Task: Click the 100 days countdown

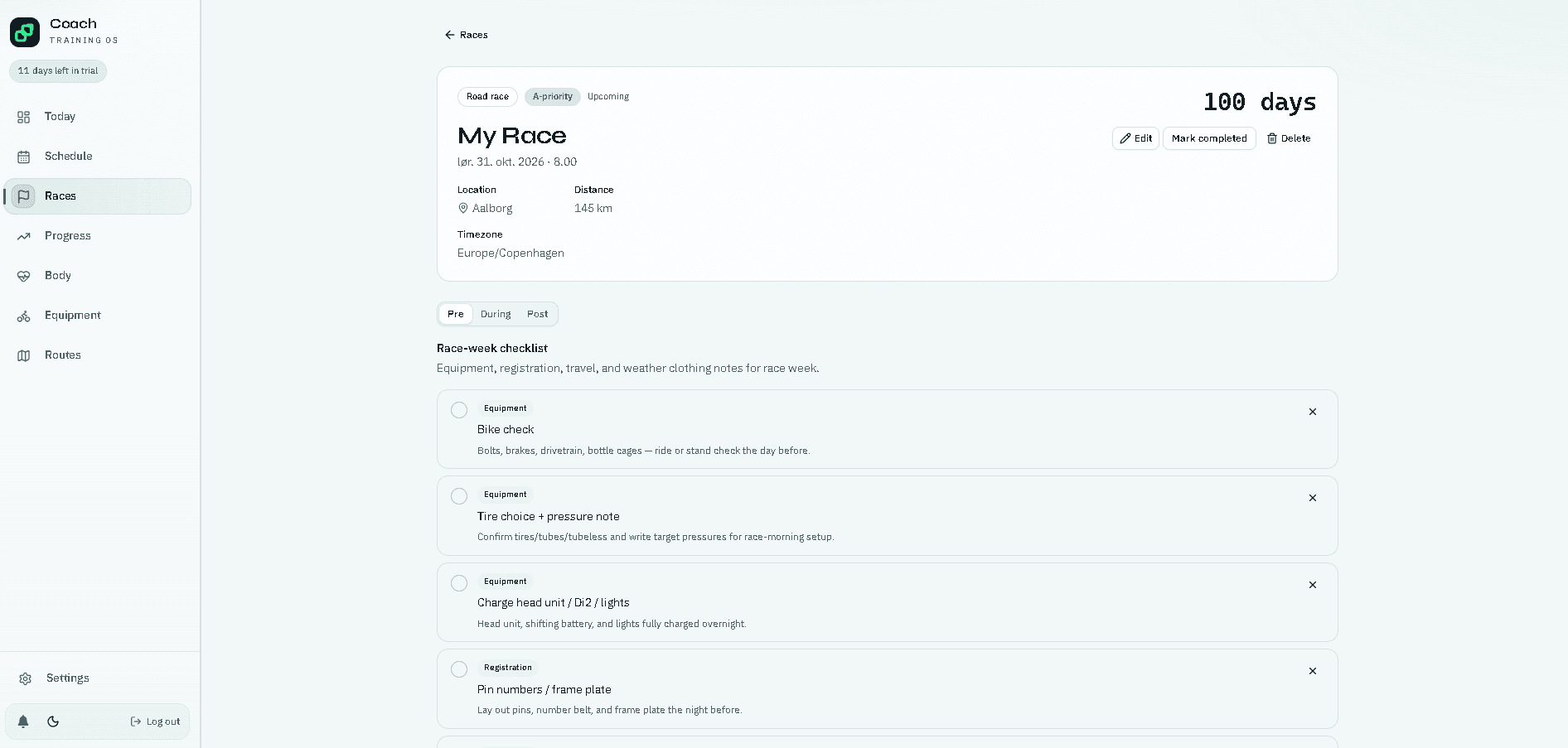Action: pyautogui.click(x=1260, y=102)
